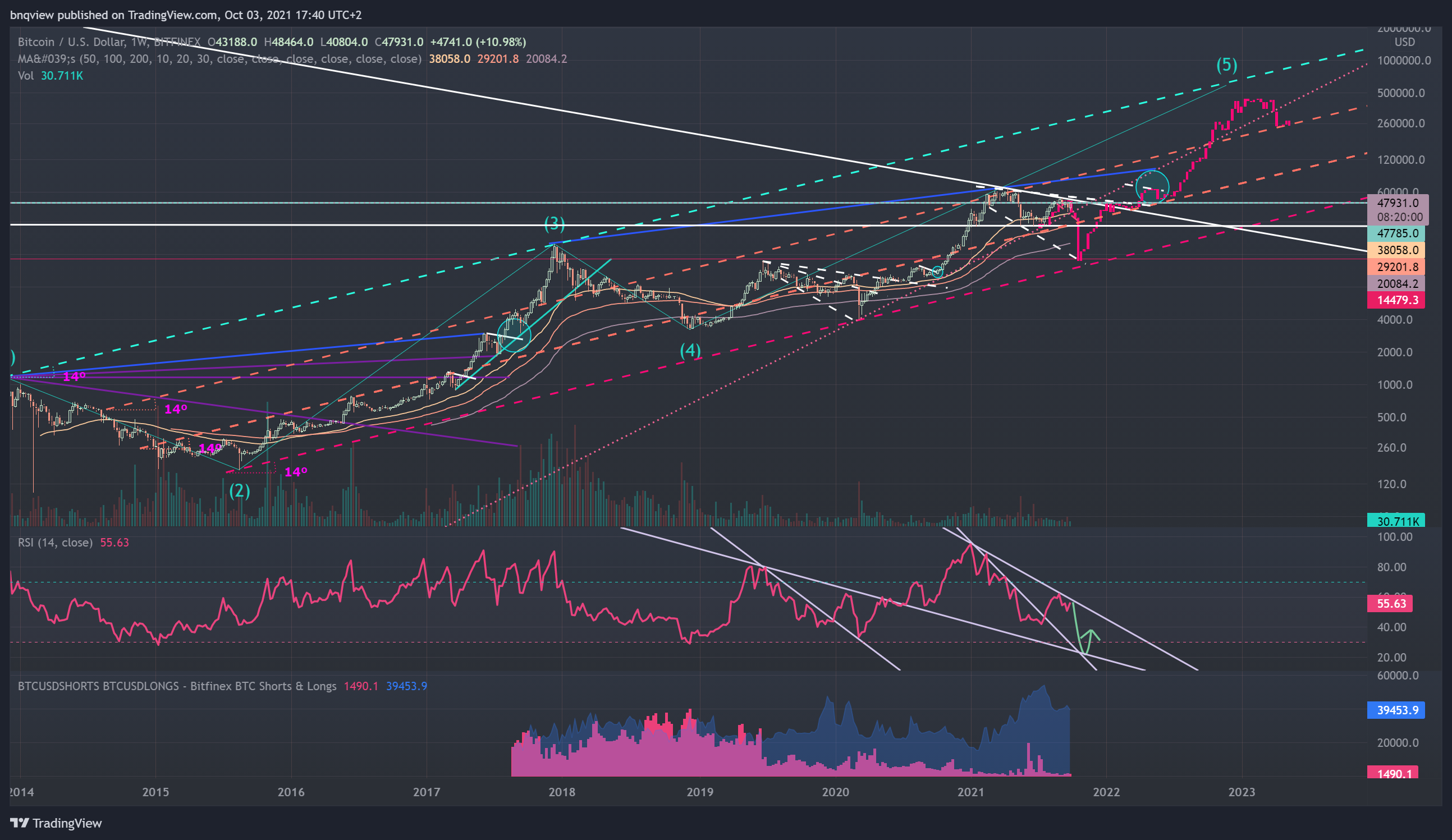Click the current price label 47931.0
This screenshot has width=1452, height=840.
coord(1397,203)
